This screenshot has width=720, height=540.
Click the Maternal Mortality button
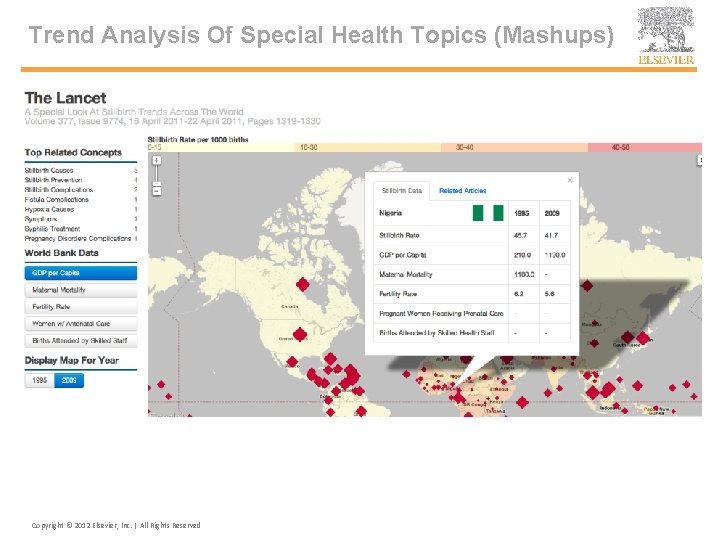point(80,290)
